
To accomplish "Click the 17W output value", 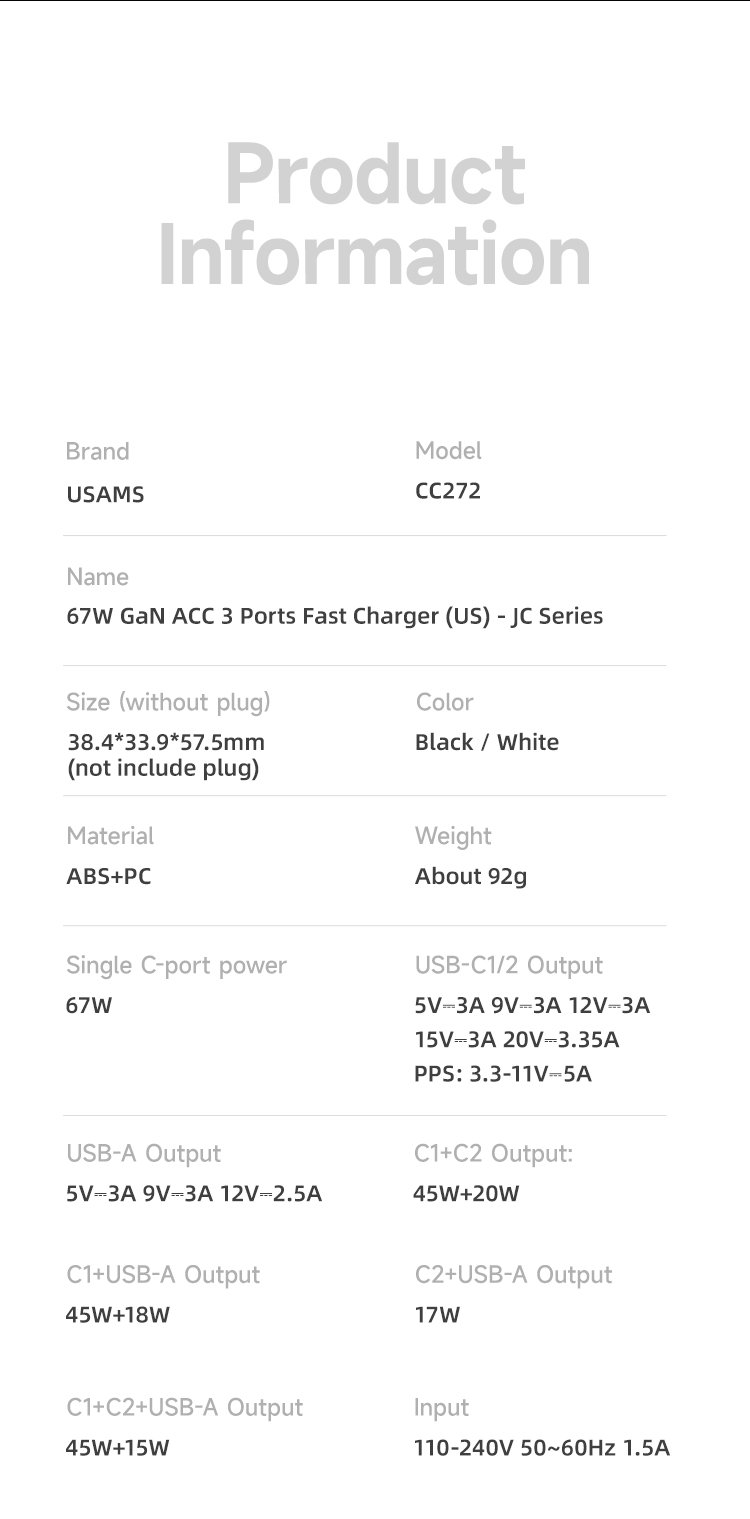I will coord(437,1315).
